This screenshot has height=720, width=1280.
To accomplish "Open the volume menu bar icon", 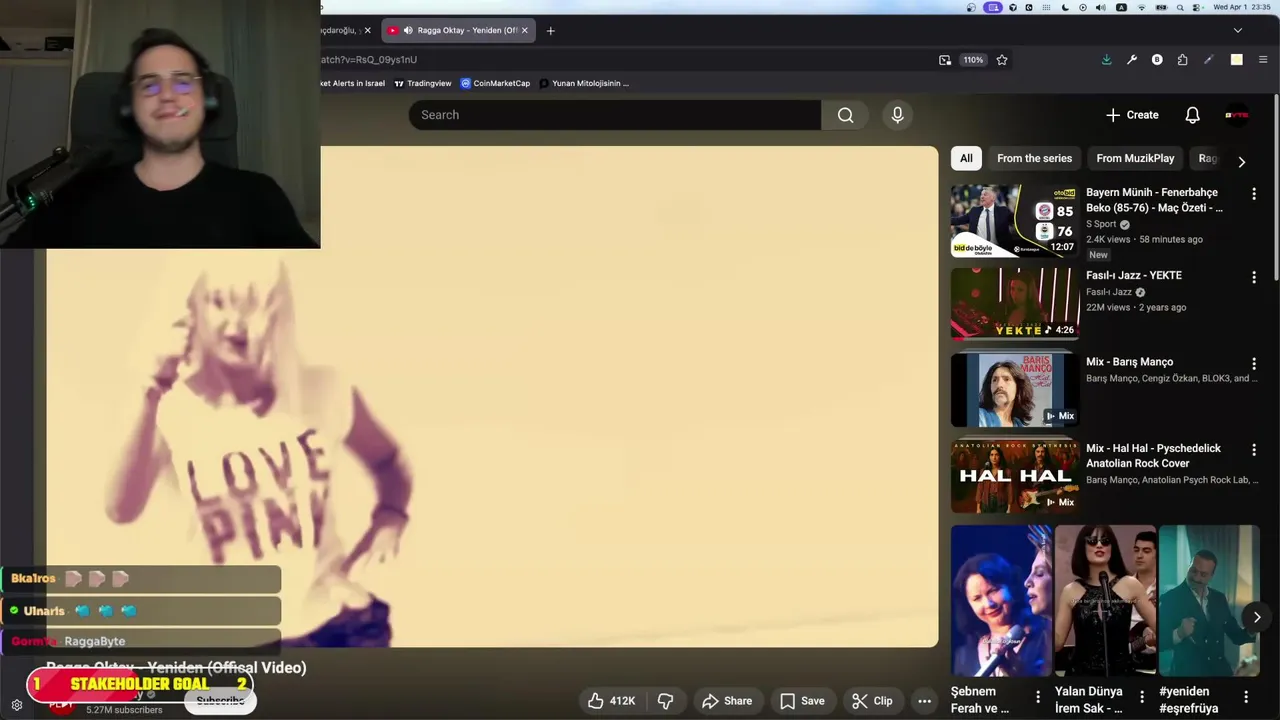I will point(1101,7).
